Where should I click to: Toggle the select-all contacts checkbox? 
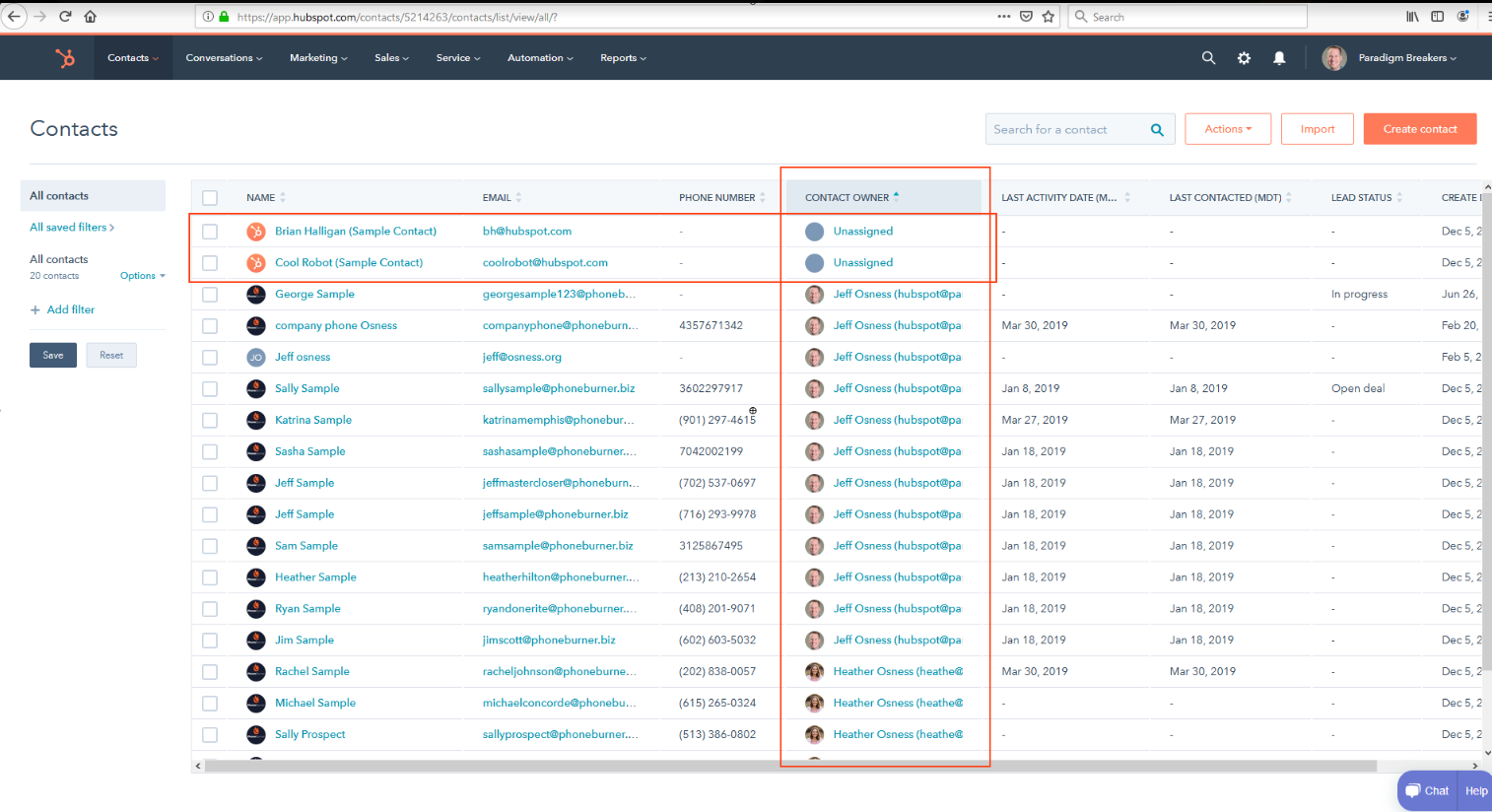210,198
